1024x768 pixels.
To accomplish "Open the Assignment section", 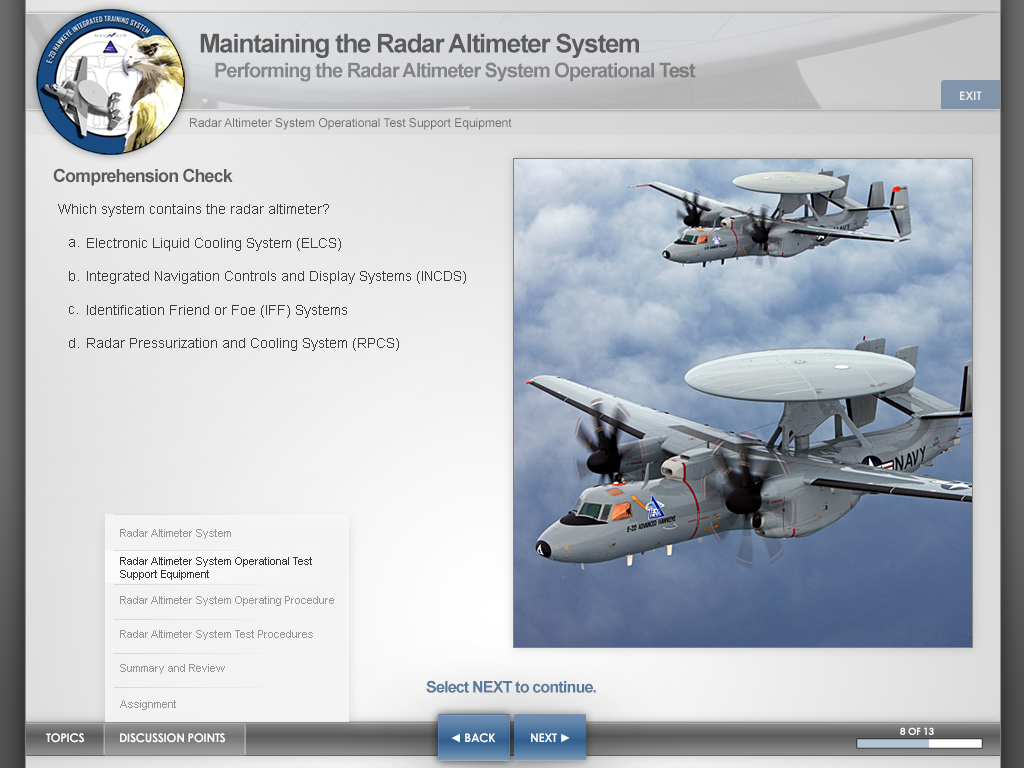I will pos(148,704).
